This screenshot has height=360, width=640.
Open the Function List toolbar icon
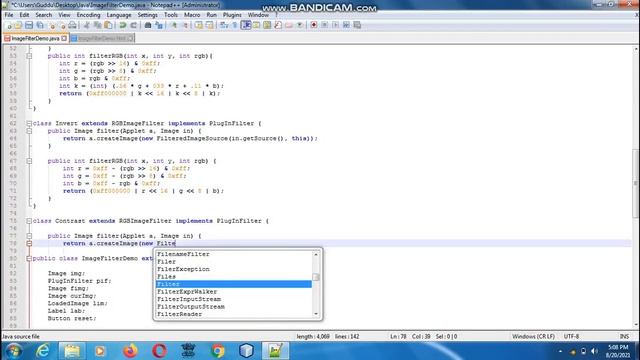[x=278, y=25]
